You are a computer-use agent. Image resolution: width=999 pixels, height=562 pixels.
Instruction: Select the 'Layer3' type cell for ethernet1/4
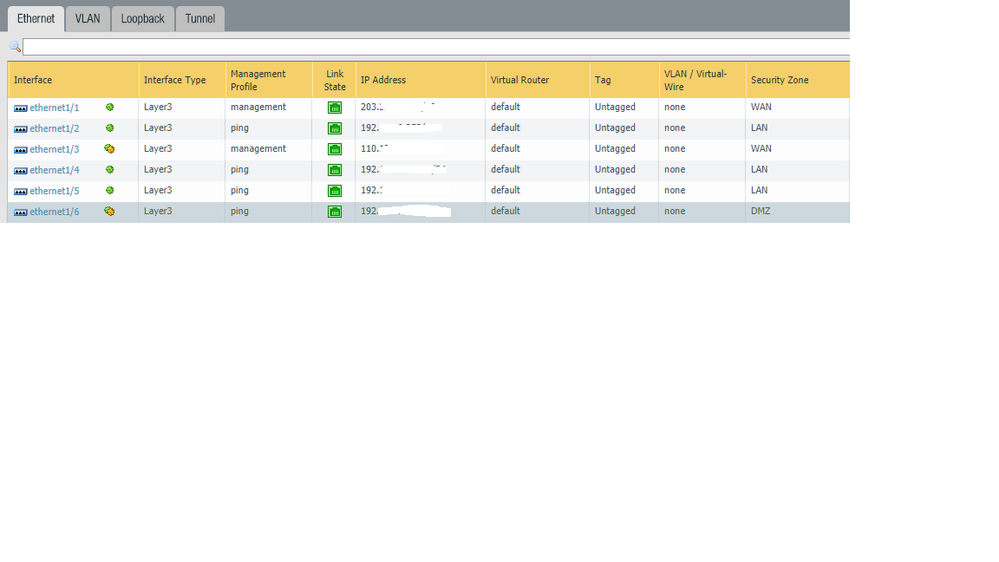(182, 169)
